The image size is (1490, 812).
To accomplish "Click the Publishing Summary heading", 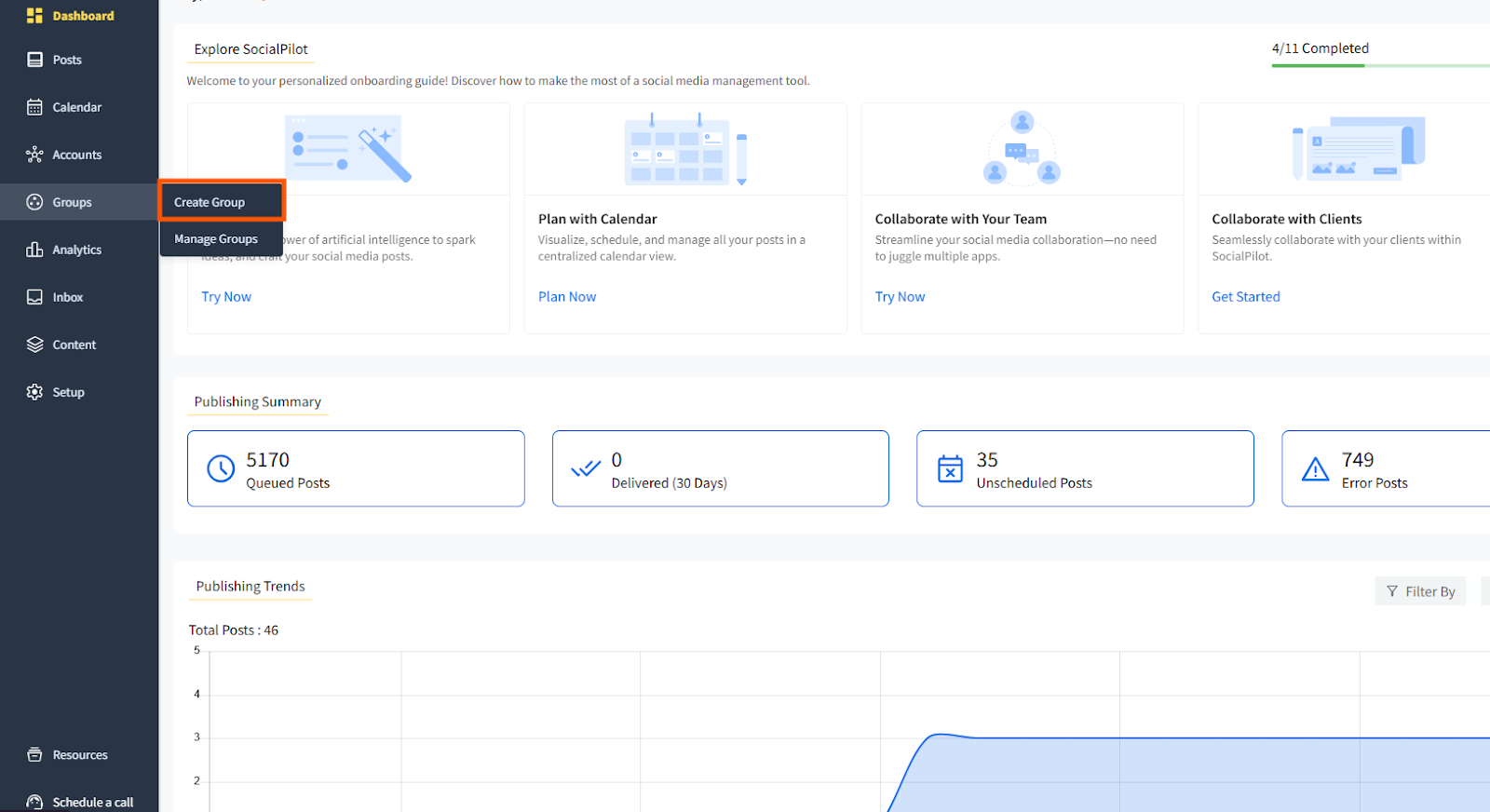I will click(257, 402).
